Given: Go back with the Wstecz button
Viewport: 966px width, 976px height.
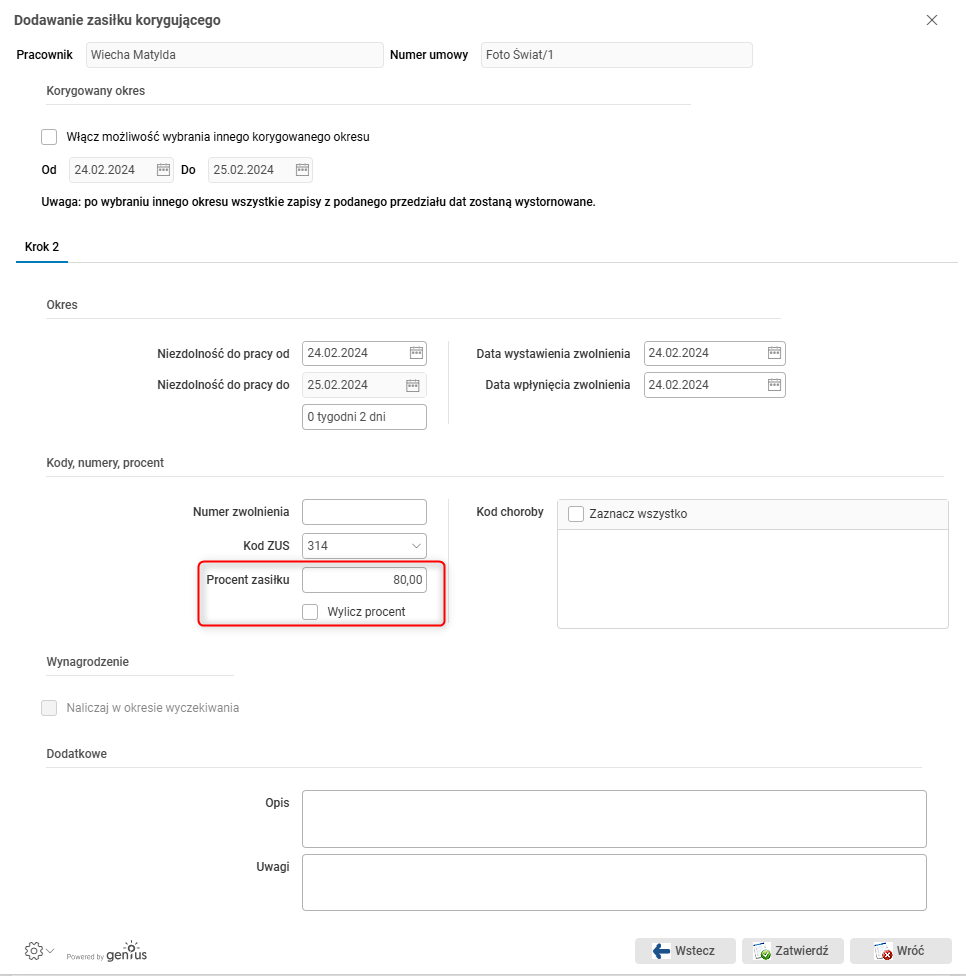Looking at the screenshot, I should point(685,950).
